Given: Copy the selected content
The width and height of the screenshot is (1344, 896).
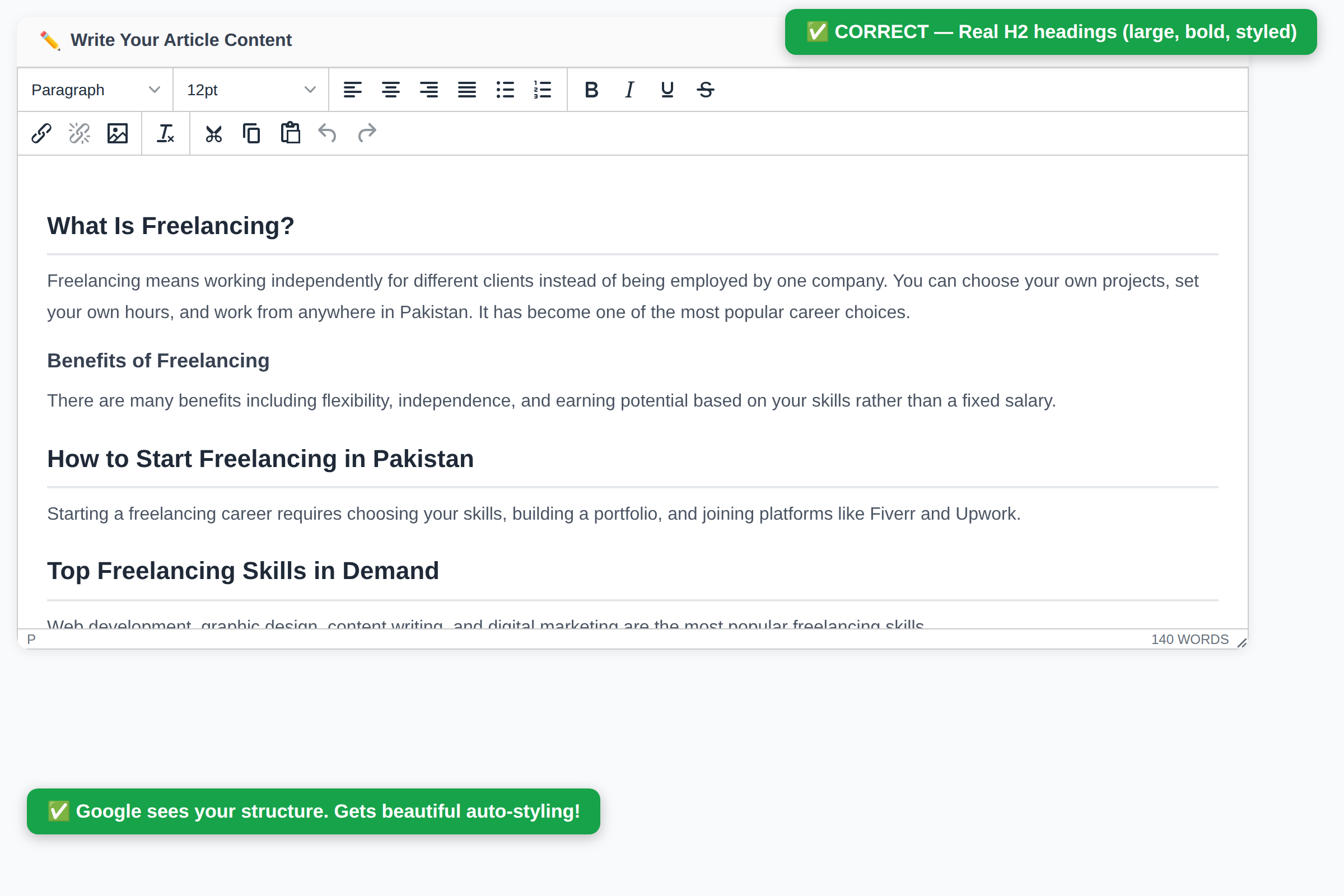Looking at the screenshot, I should [x=251, y=133].
